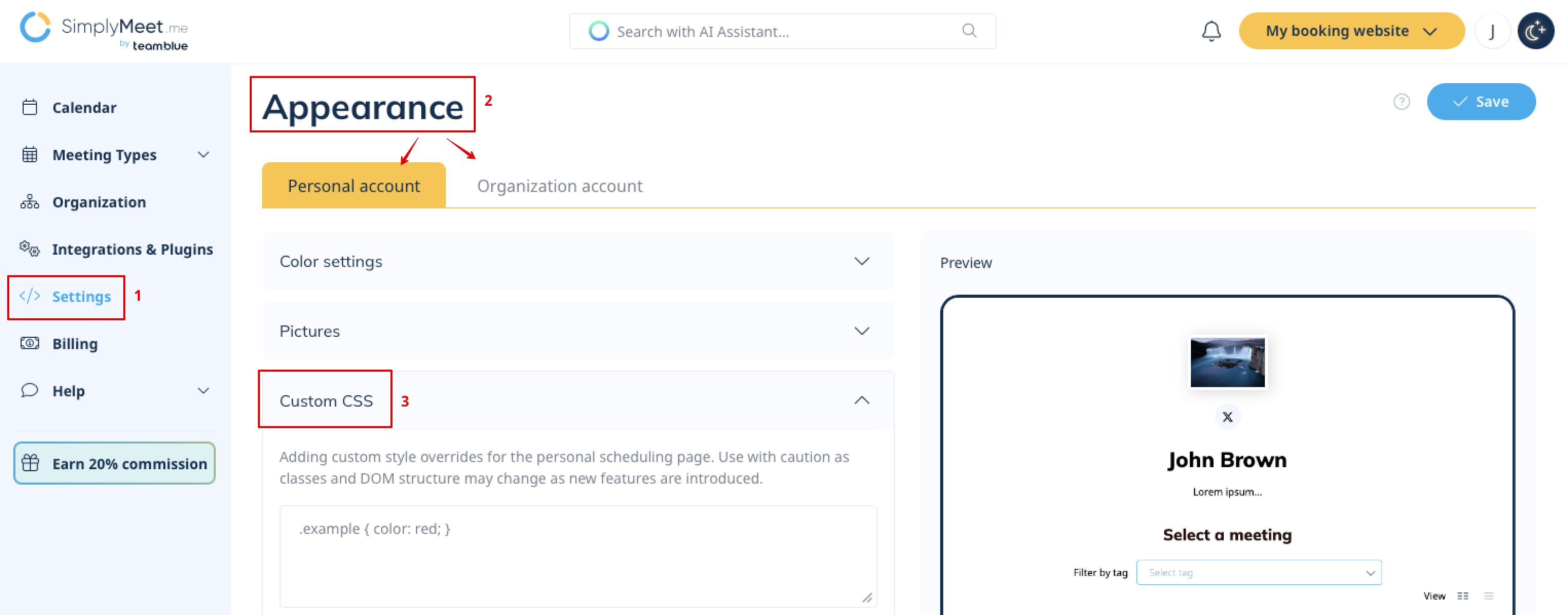Click the Custom CSS section title
The image size is (1568, 615).
coord(326,401)
